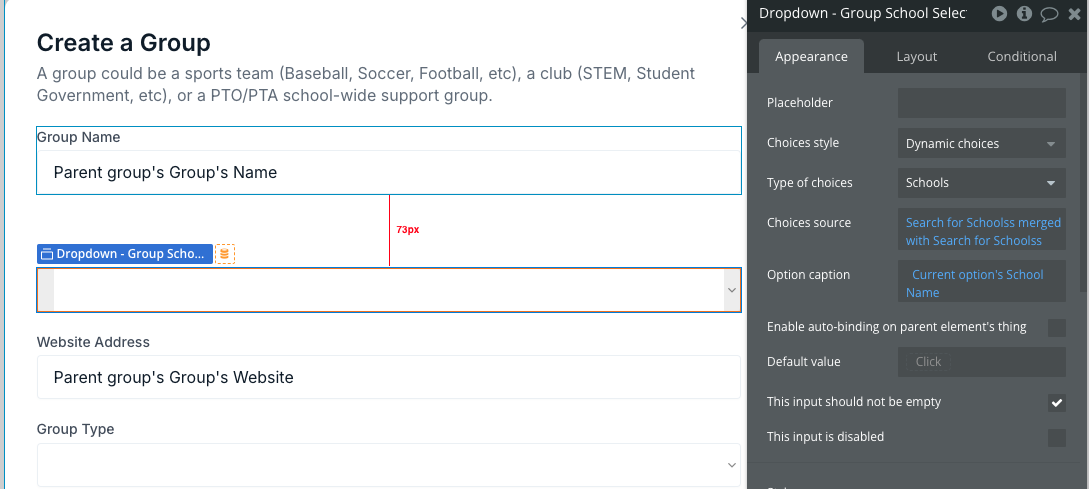Edit the Search for Schoolss choices source expression
This screenshot has width=1089, height=489.
(x=981, y=231)
